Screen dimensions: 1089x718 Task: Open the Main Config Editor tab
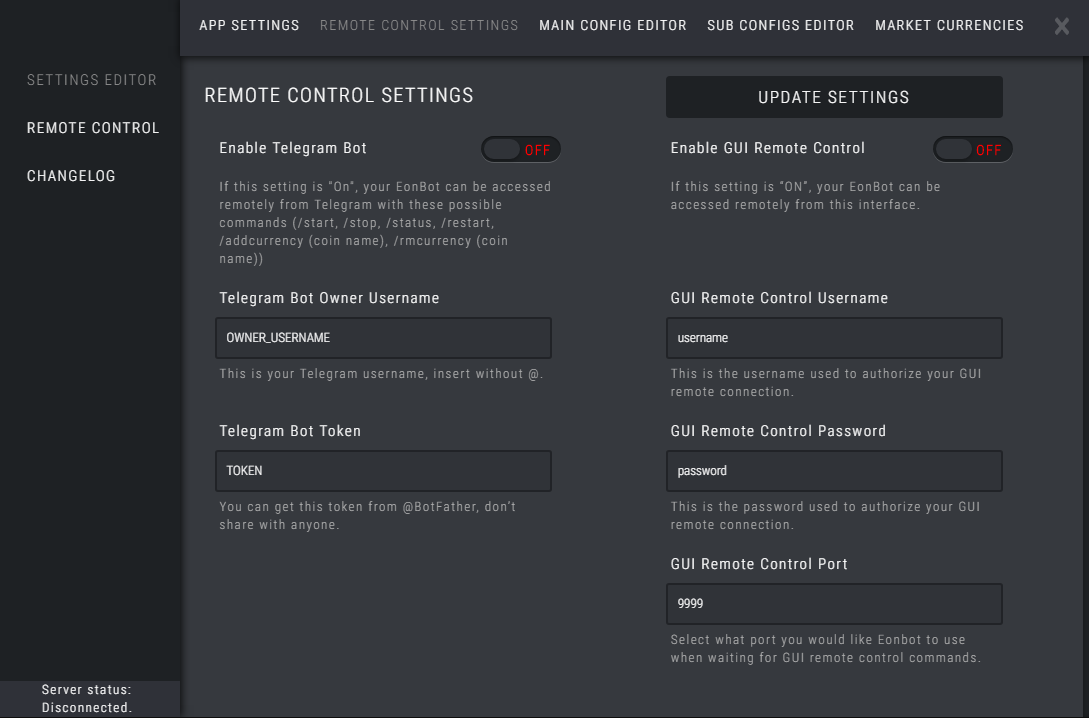tap(613, 26)
